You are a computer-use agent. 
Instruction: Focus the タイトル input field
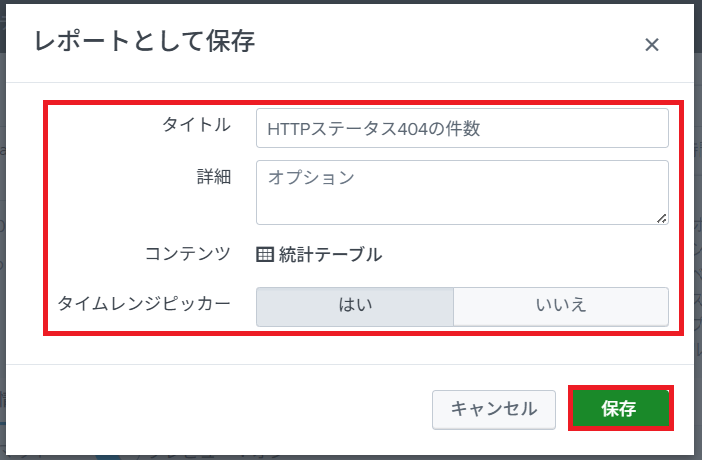tap(461, 128)
